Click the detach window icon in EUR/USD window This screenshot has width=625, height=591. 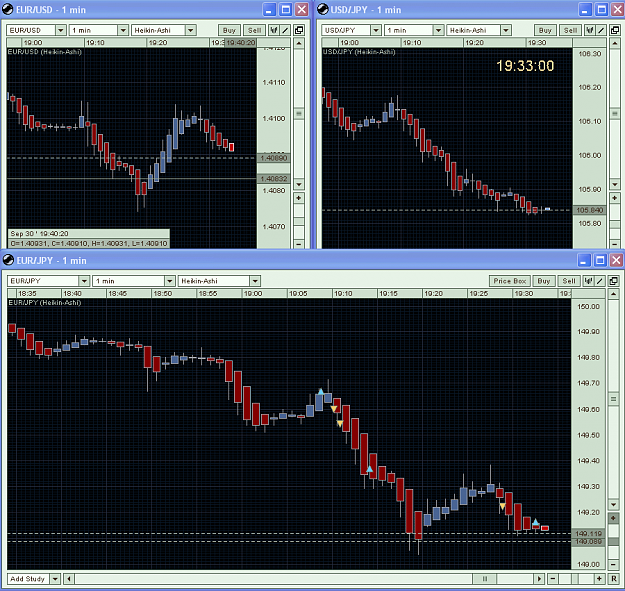(299, 30)
